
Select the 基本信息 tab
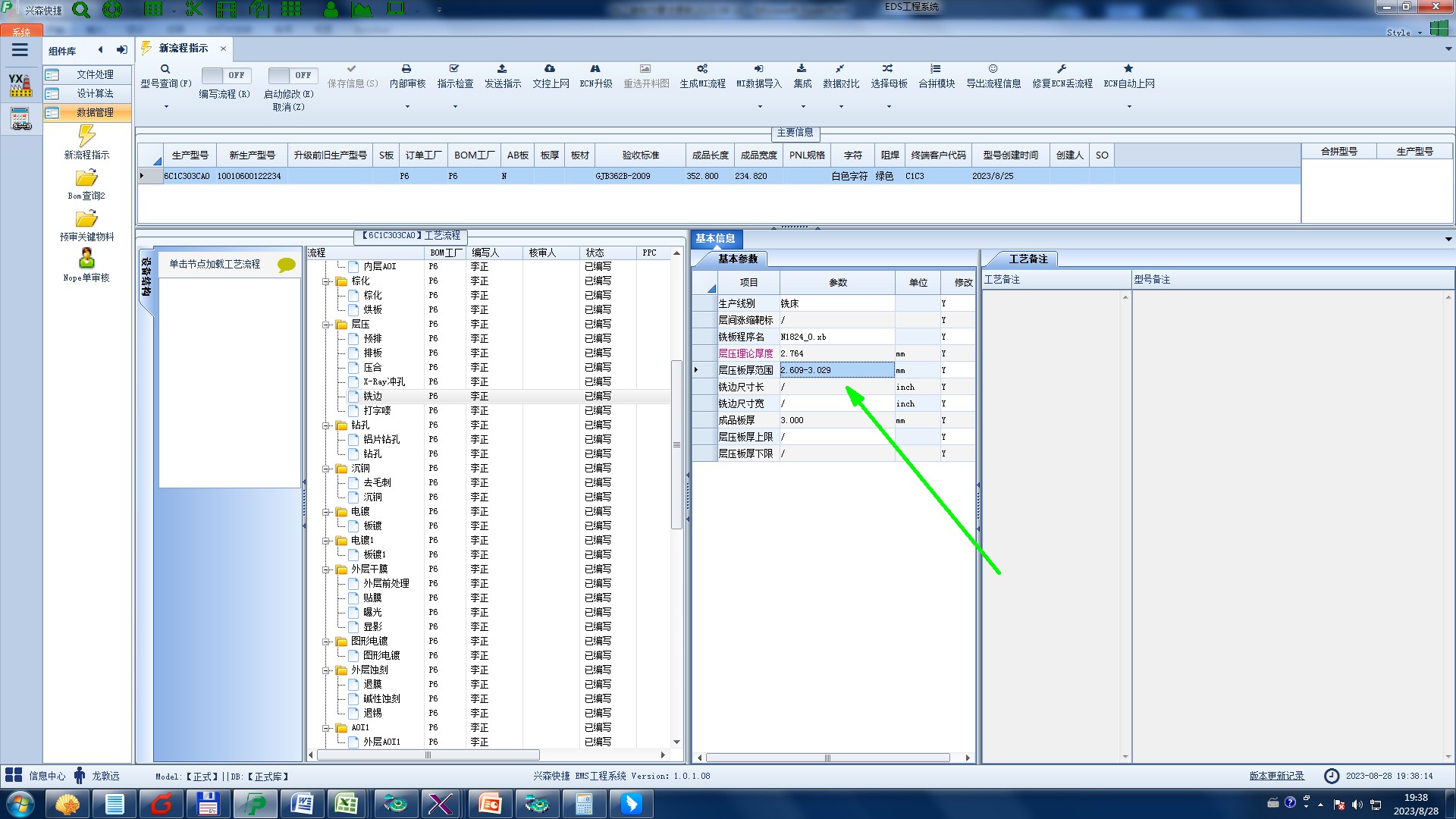[715, 238]
